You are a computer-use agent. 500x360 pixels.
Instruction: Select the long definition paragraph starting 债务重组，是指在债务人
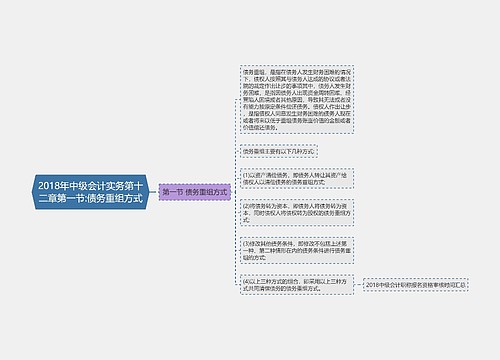tap(297, 100)
